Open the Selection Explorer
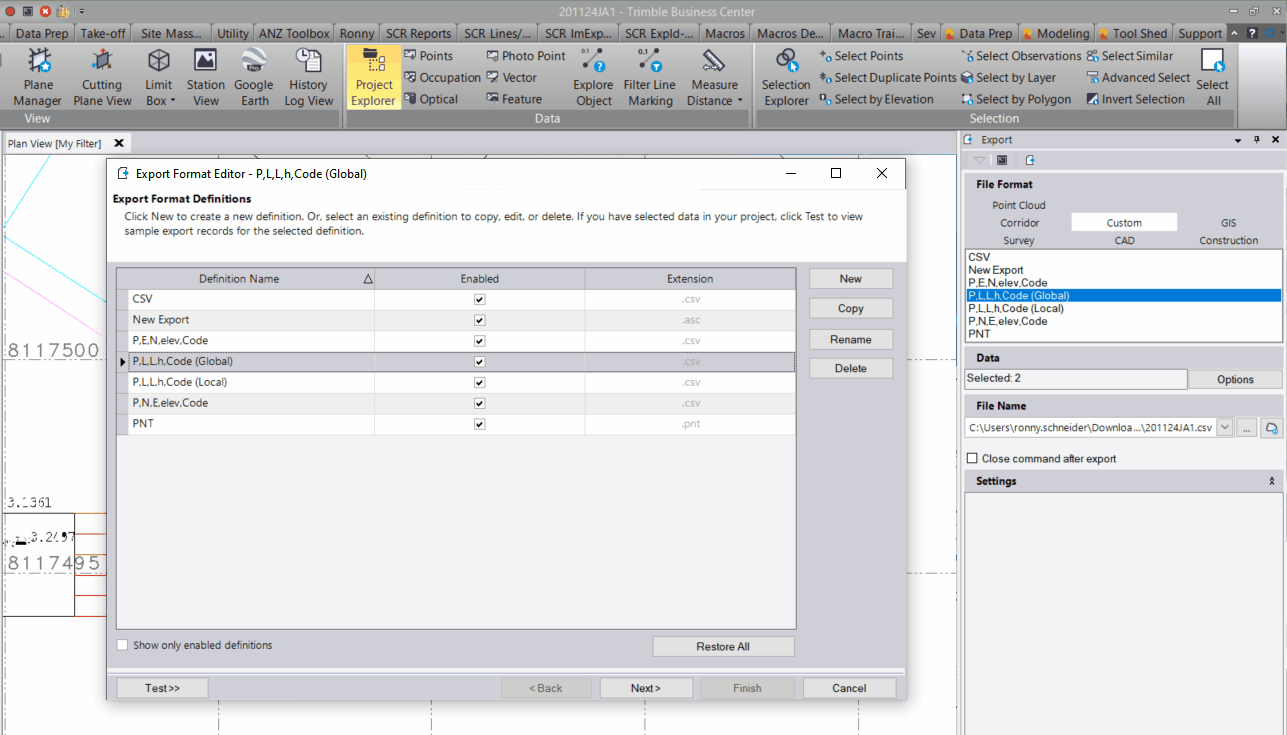Image resolution: width=1287 pixels, height=735 pixels. [x=785, y=77]
